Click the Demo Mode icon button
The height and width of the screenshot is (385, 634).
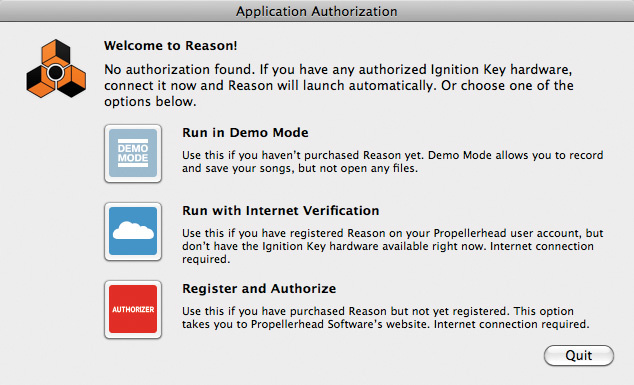(x=133, y=153)
